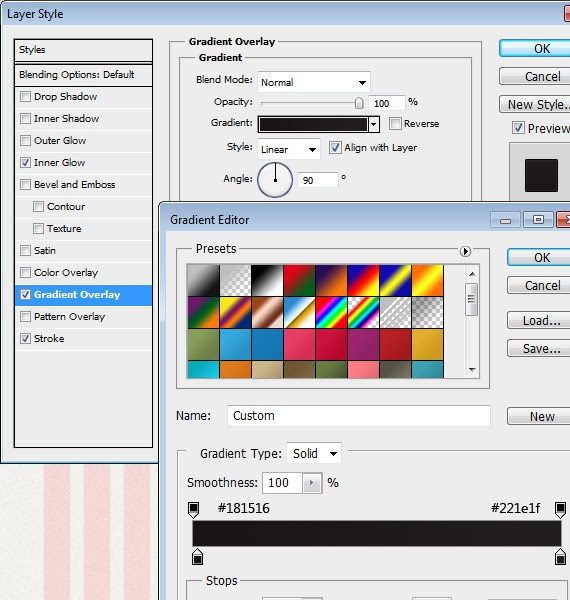The height and width of the screenshot is (600, 570).
Task: Open the Styles section in Layer Style
Action: 83,50
